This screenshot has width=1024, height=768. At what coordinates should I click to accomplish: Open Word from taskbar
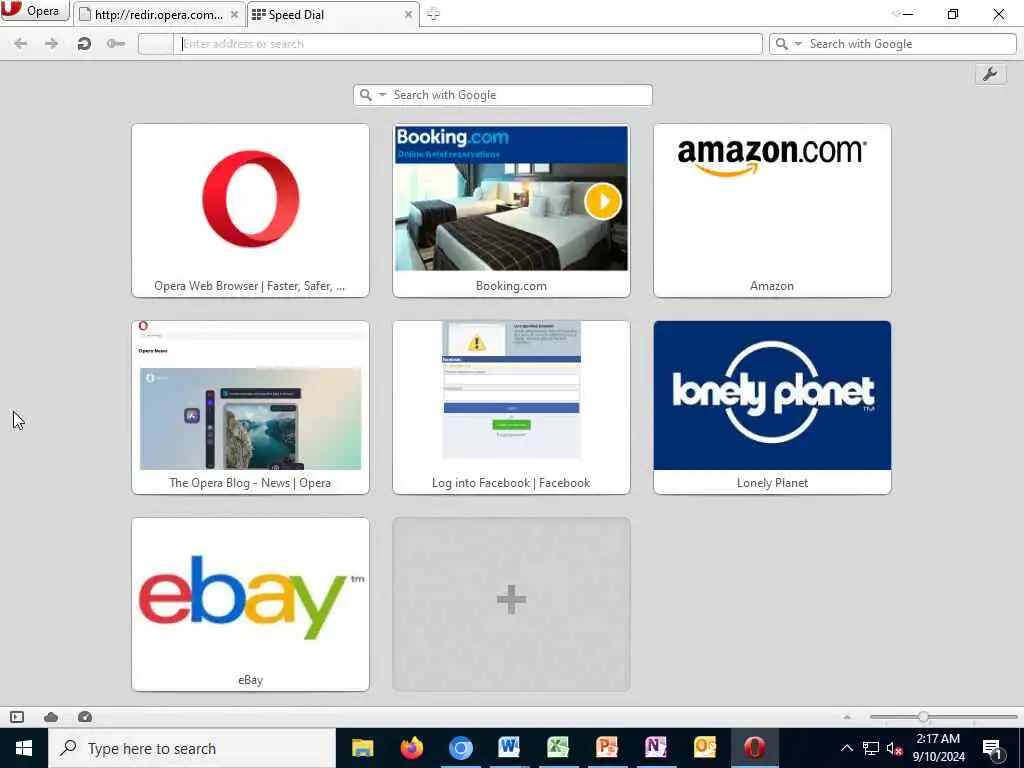pos(509,748)
